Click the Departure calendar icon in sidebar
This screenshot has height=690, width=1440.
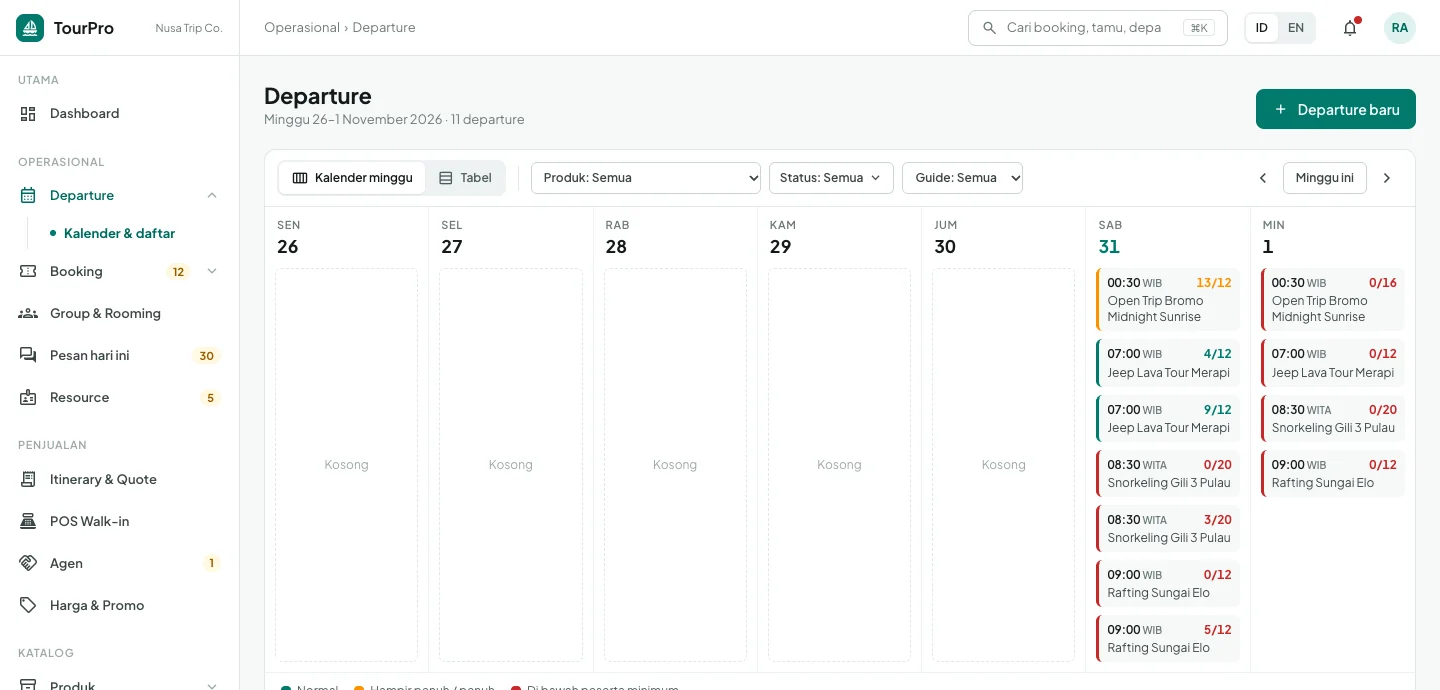(28, 196)
